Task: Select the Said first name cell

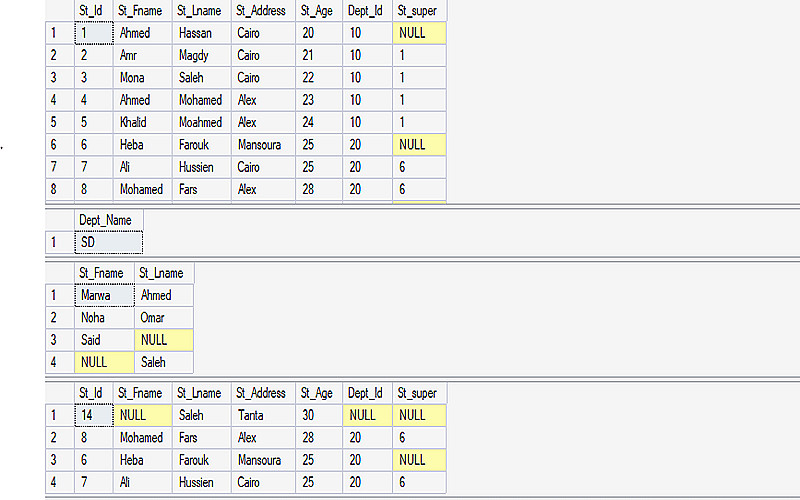Action: click(x=103, y=340)
